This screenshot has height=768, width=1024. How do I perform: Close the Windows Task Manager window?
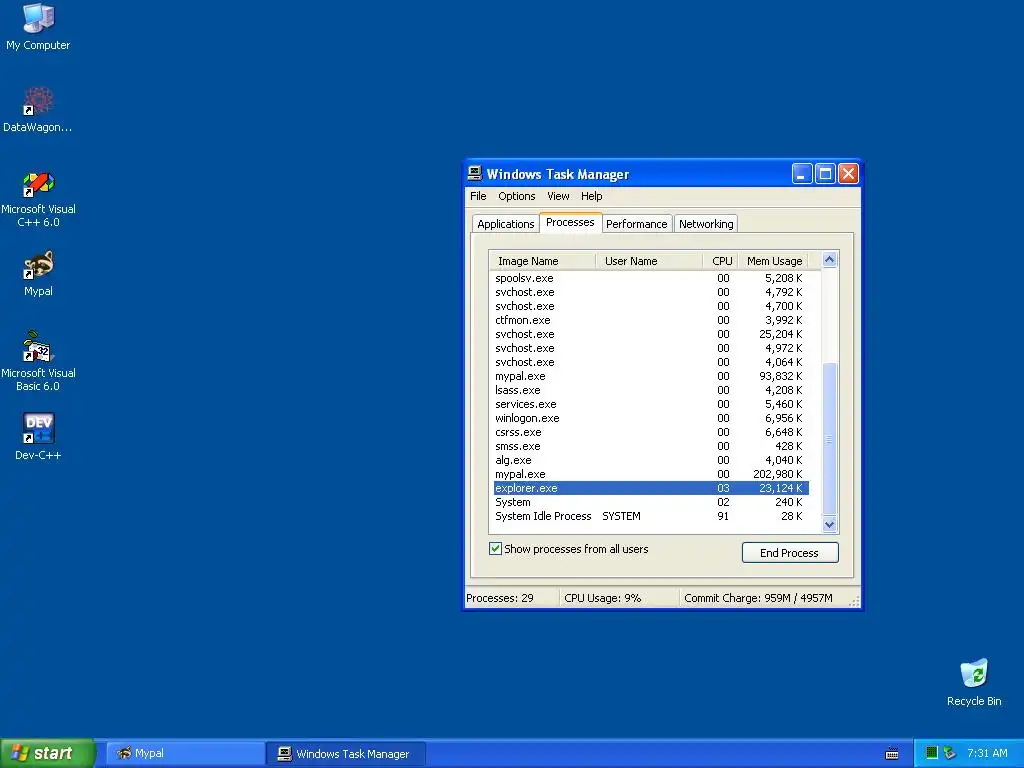(x=848, y=174)
